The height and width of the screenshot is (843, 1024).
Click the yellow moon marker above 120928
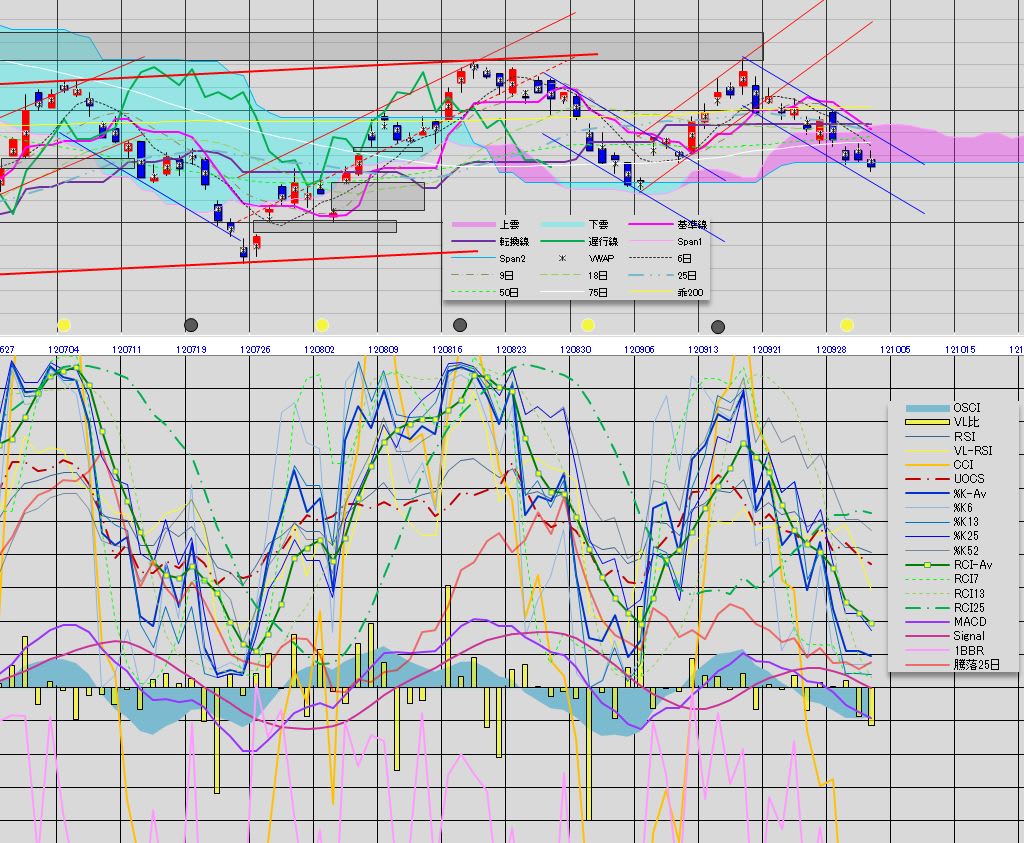point(846,325)
